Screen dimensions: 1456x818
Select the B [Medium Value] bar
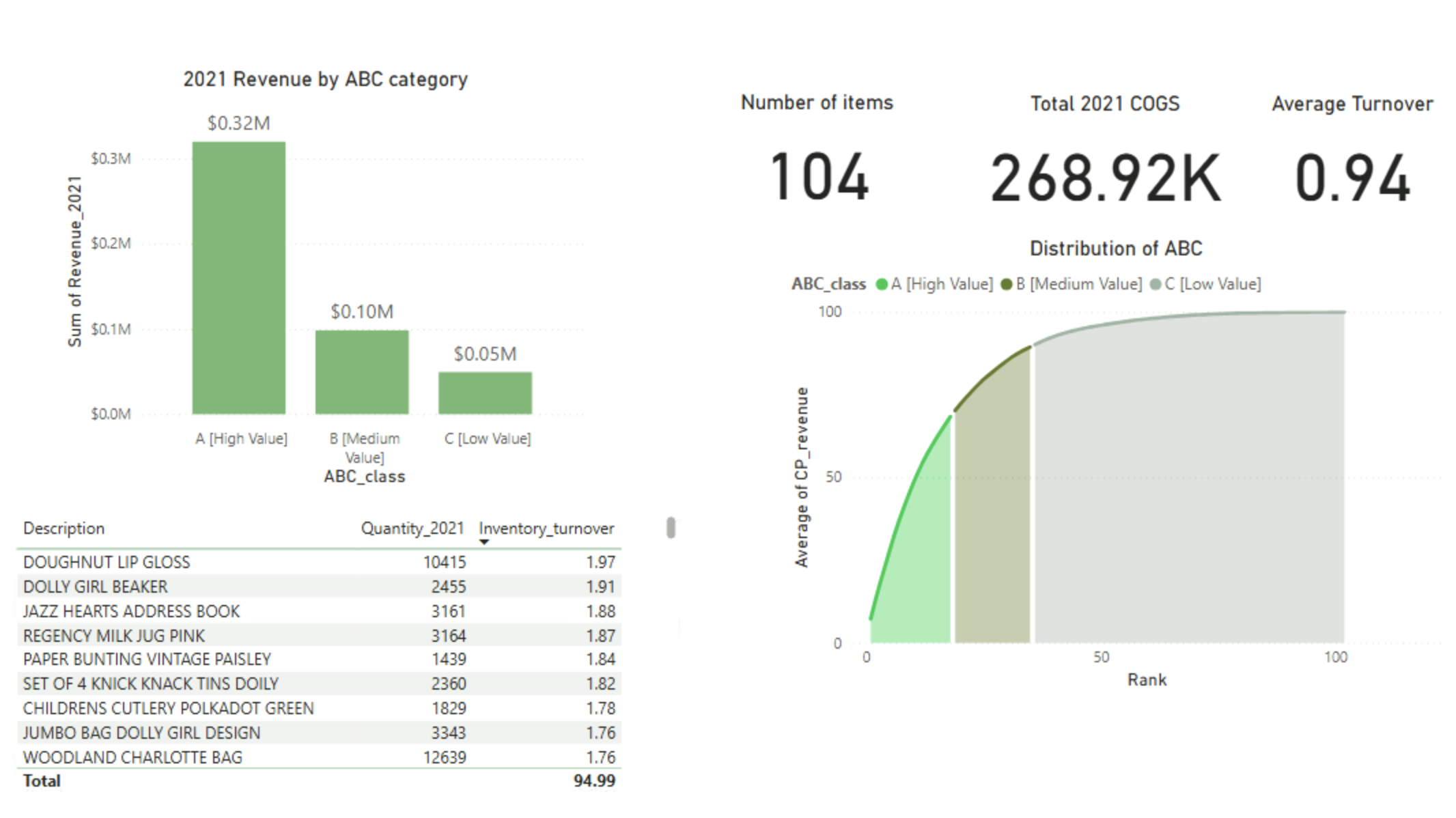click(361, 372)
